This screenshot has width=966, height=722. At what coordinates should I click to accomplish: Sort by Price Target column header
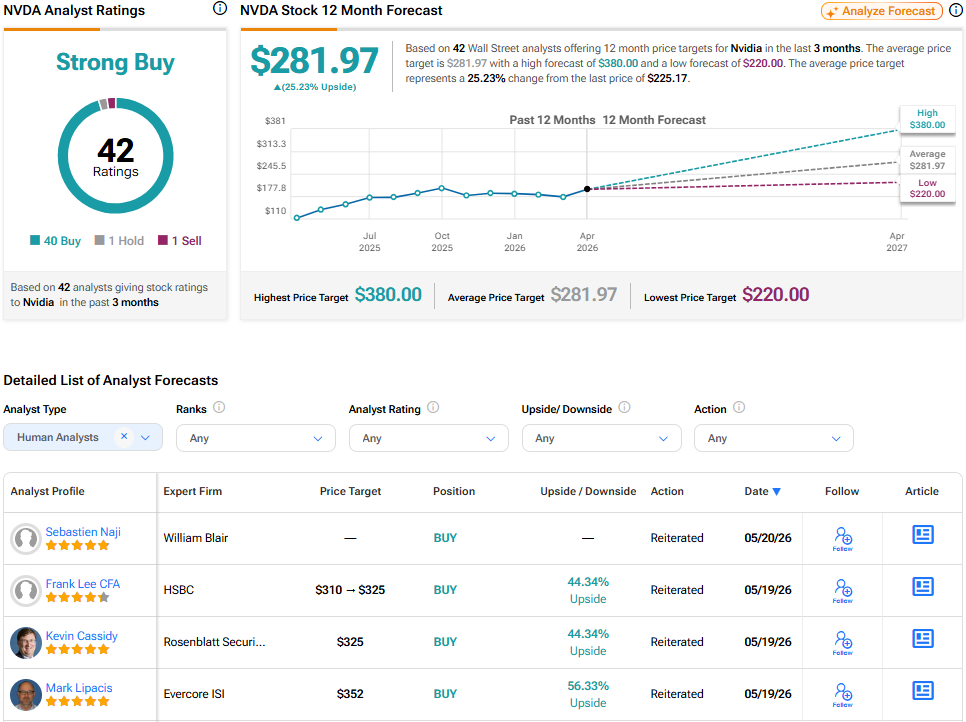point(350,492)
